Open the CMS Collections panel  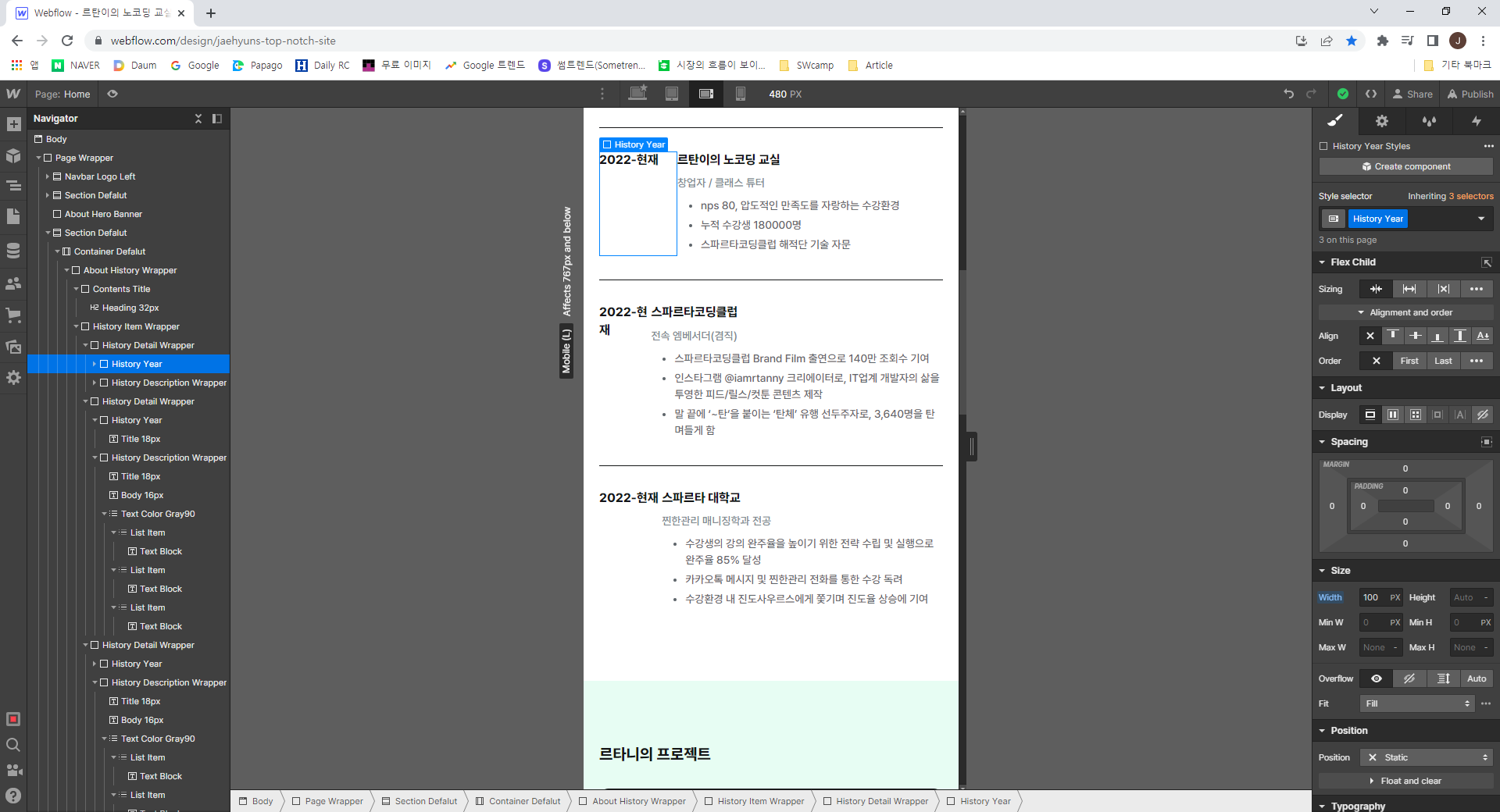tap(13, 251)
